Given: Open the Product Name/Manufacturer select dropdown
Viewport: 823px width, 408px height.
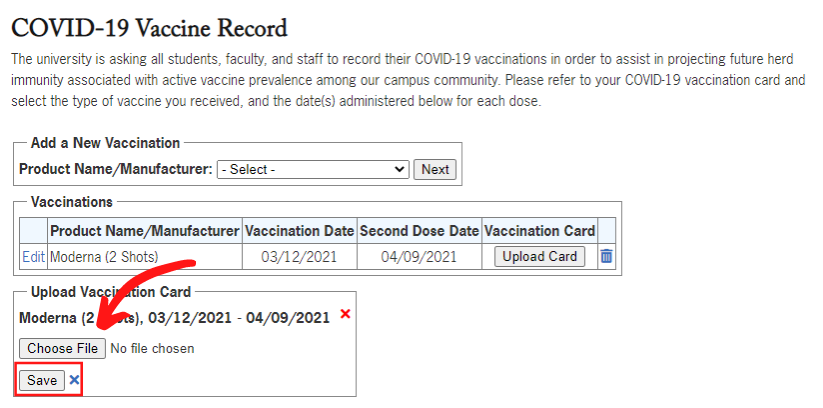Looking at the screenshot, I should (313, 170).
